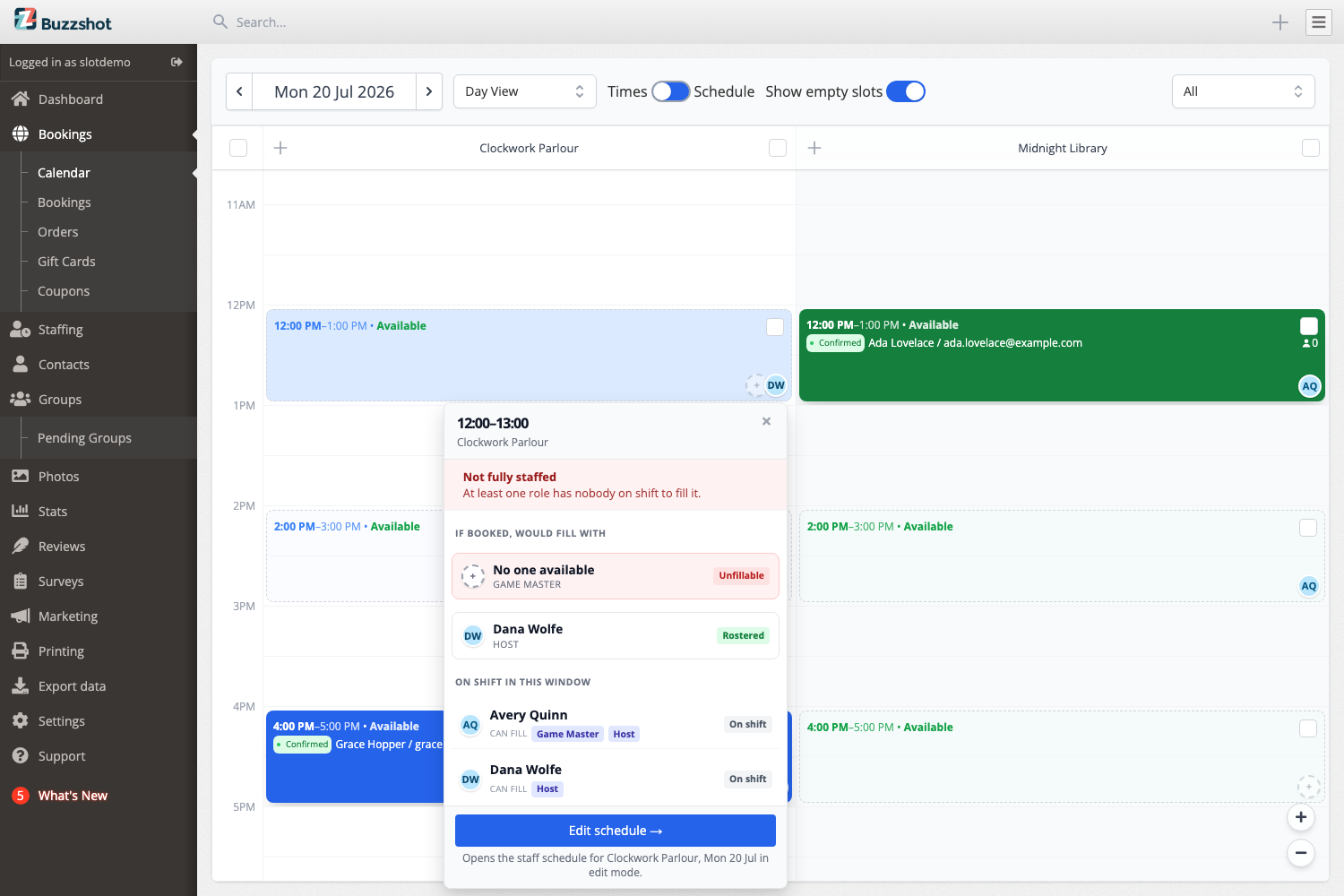Click the plus icon in top header bar
The height and width of the screenshot is (896, 1344).
1280,22
